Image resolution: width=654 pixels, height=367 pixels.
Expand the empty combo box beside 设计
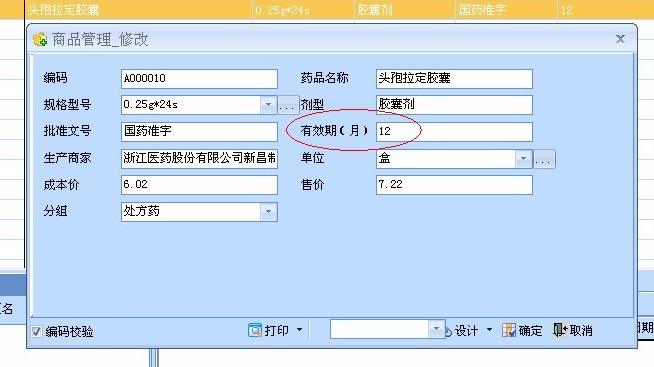pyautogui.click(x=436, y=329)
